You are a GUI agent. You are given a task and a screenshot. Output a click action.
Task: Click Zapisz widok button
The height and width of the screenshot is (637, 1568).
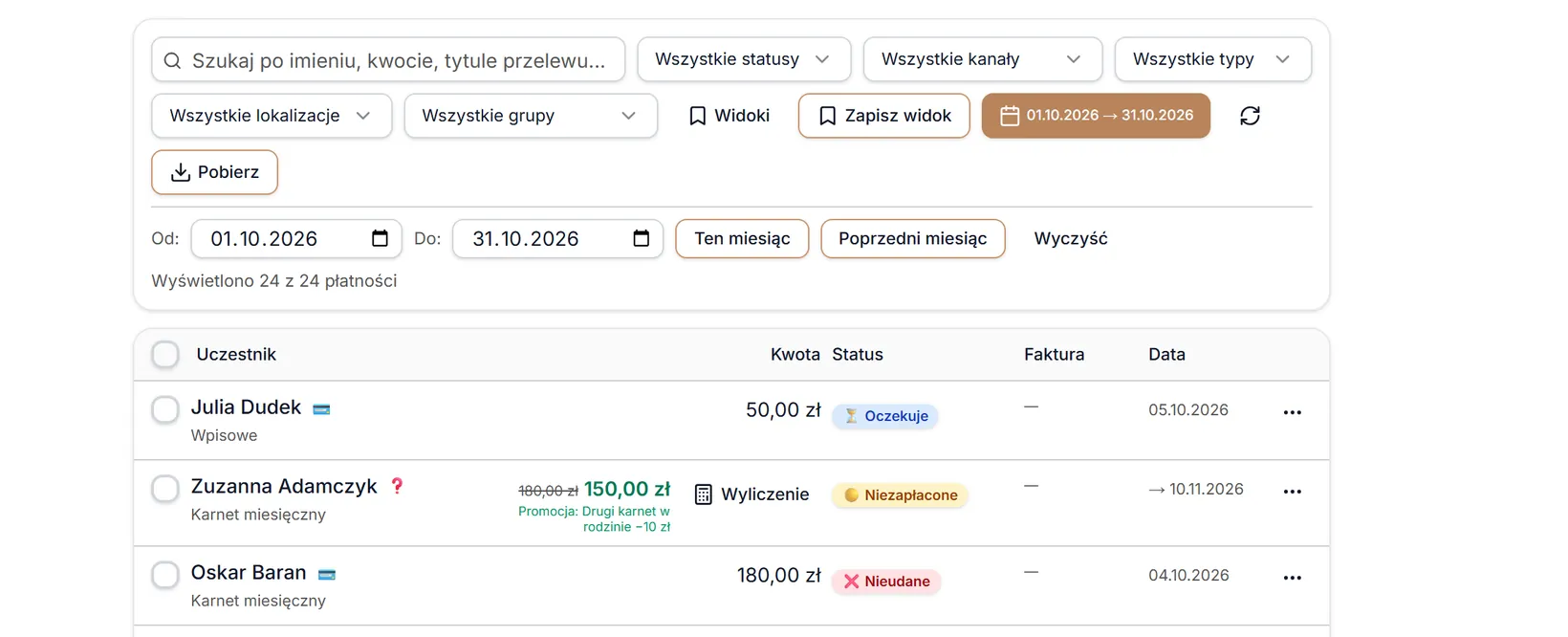[884, 116]
